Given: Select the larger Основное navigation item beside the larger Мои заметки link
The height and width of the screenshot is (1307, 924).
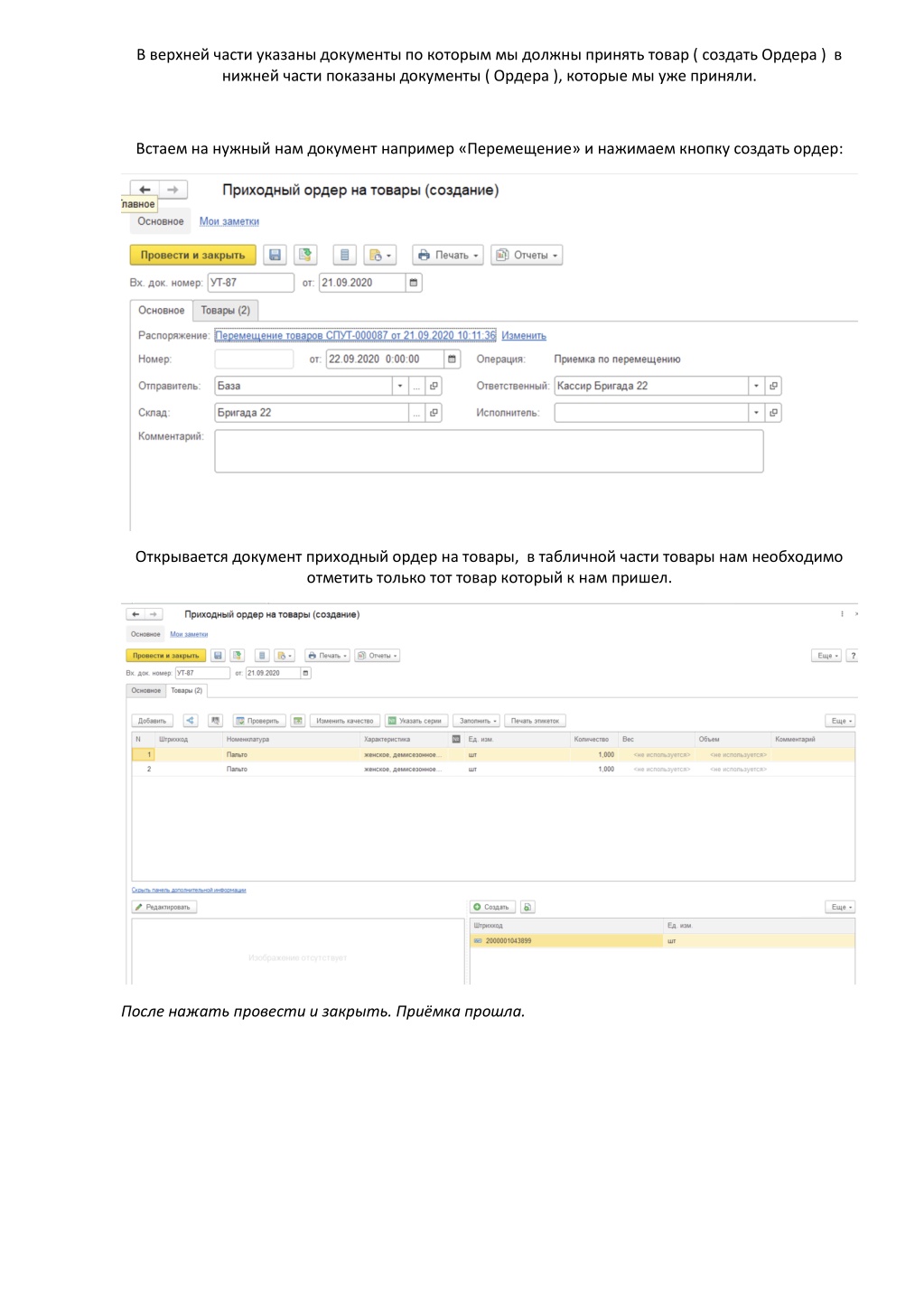Looking at the screenshot, I should tap(161, 221).
